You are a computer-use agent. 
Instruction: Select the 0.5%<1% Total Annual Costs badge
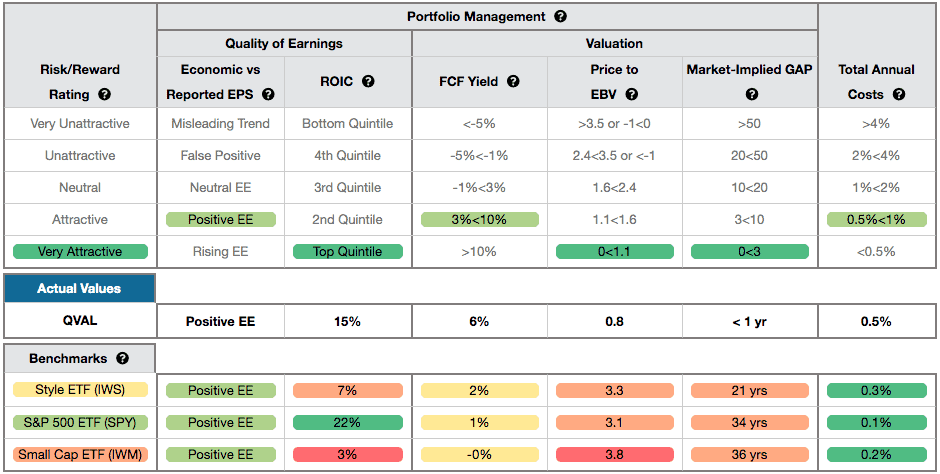click(876, 219)
